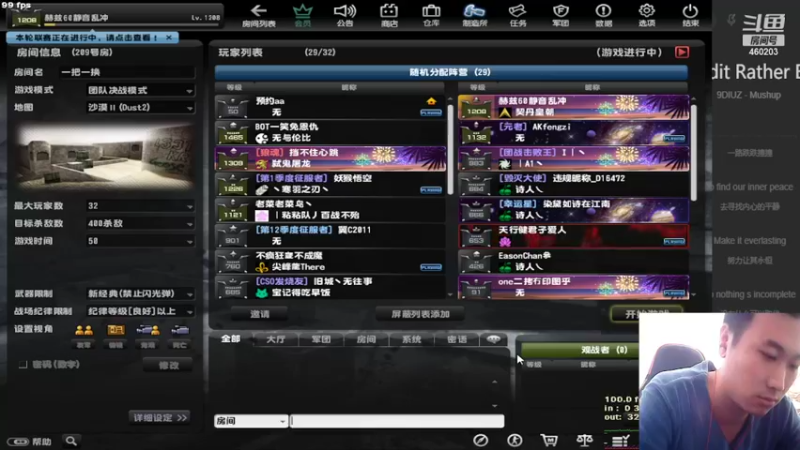Image resolution: width=800 pixels, height=450 pixels.
Task: Switch to the 军团 chat tab
Action: click(321, 339)
